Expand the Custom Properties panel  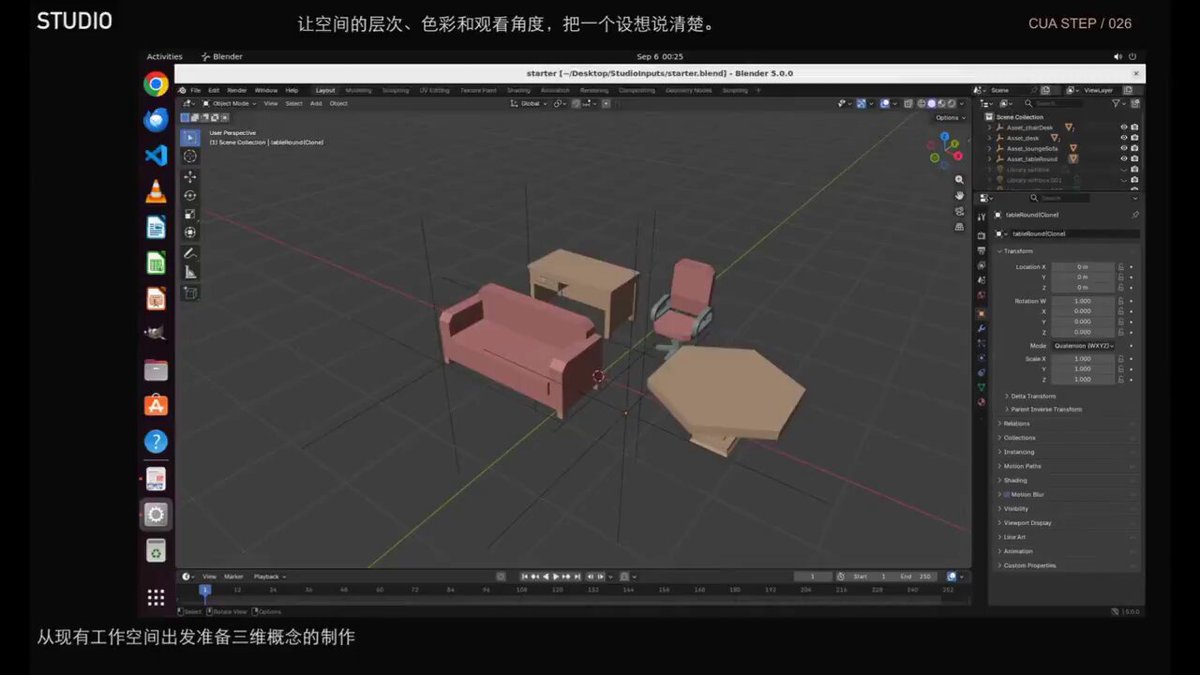click(x=1027, y=566)
